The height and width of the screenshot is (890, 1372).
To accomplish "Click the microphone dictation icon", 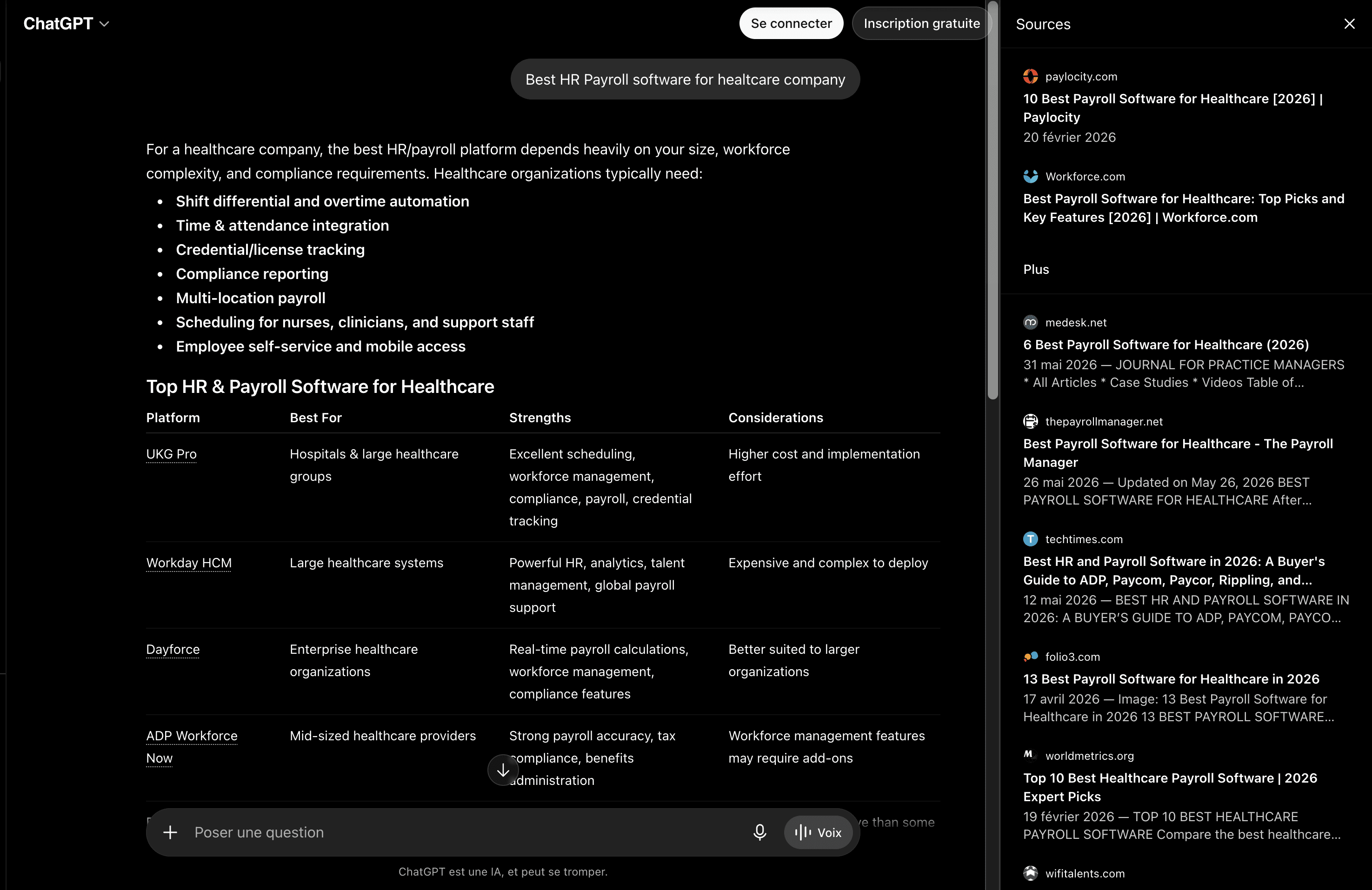I will coord(759,832).
